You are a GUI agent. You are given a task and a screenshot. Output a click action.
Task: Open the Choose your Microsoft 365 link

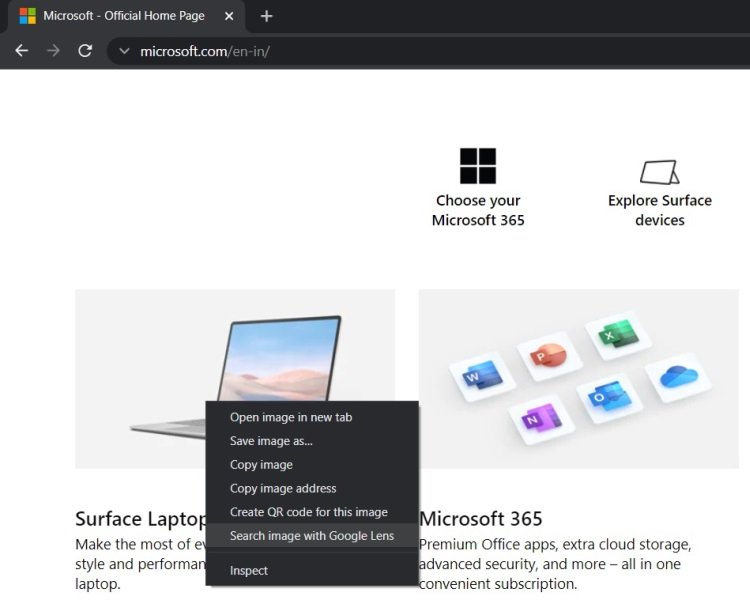[x=478, y=210]
